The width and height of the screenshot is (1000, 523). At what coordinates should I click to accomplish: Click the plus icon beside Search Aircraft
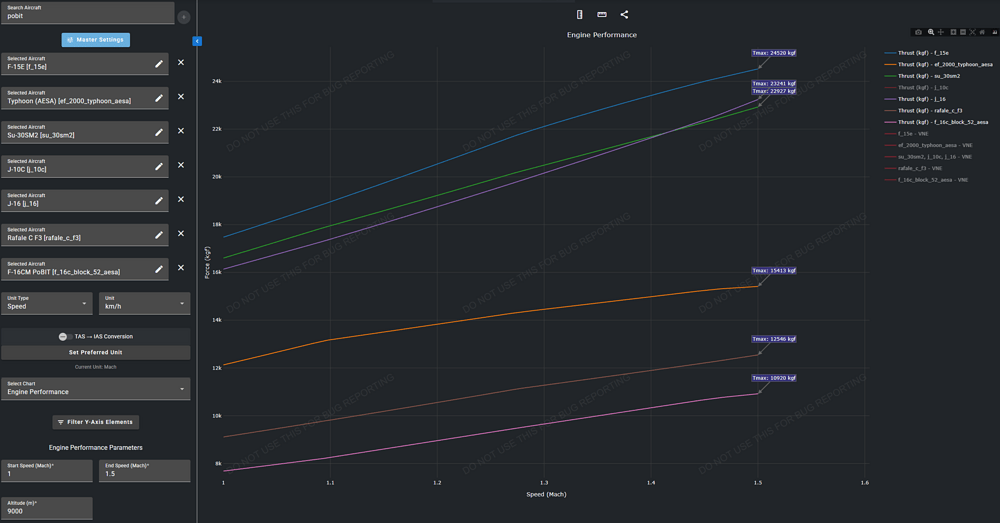(x=184, y=17)
